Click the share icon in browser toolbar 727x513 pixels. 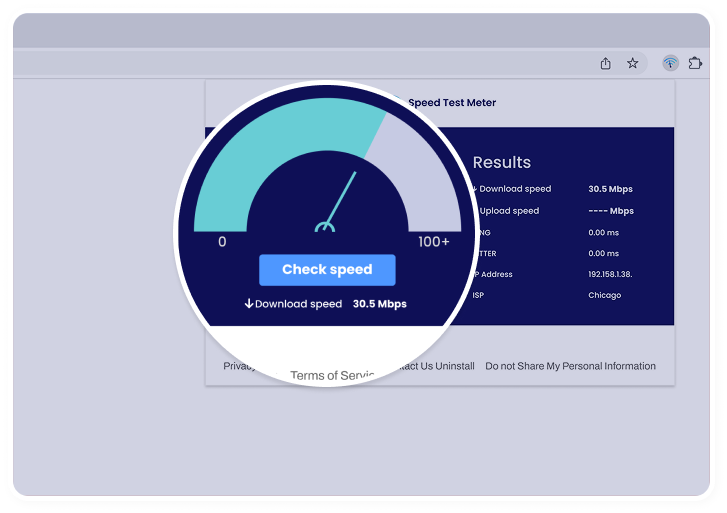[605, 63]
